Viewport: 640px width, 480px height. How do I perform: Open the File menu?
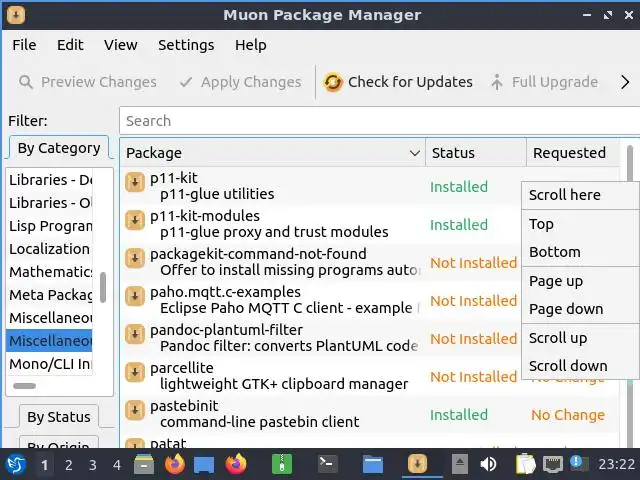point(24,45)
